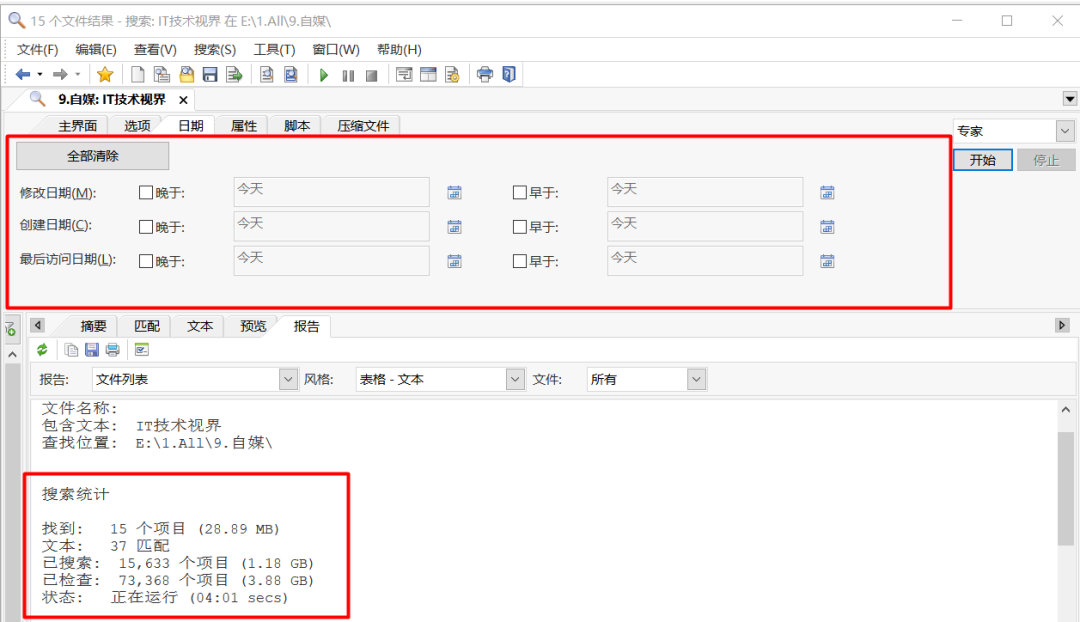
Task: Open help with the blue book icon
Action: pyautogui.click(x=509, y=74)
